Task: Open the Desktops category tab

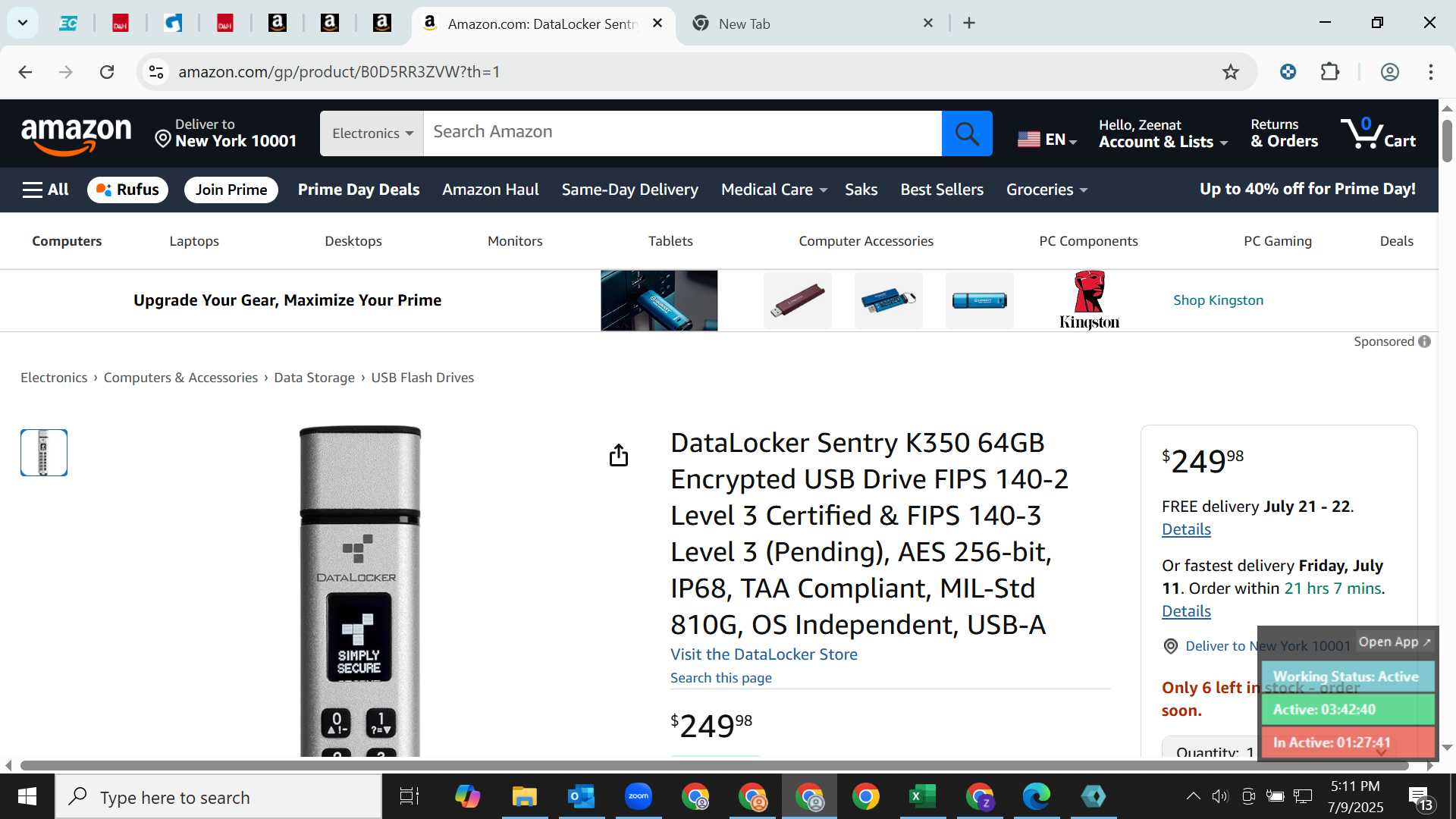Action: click(x=353, y=241)
